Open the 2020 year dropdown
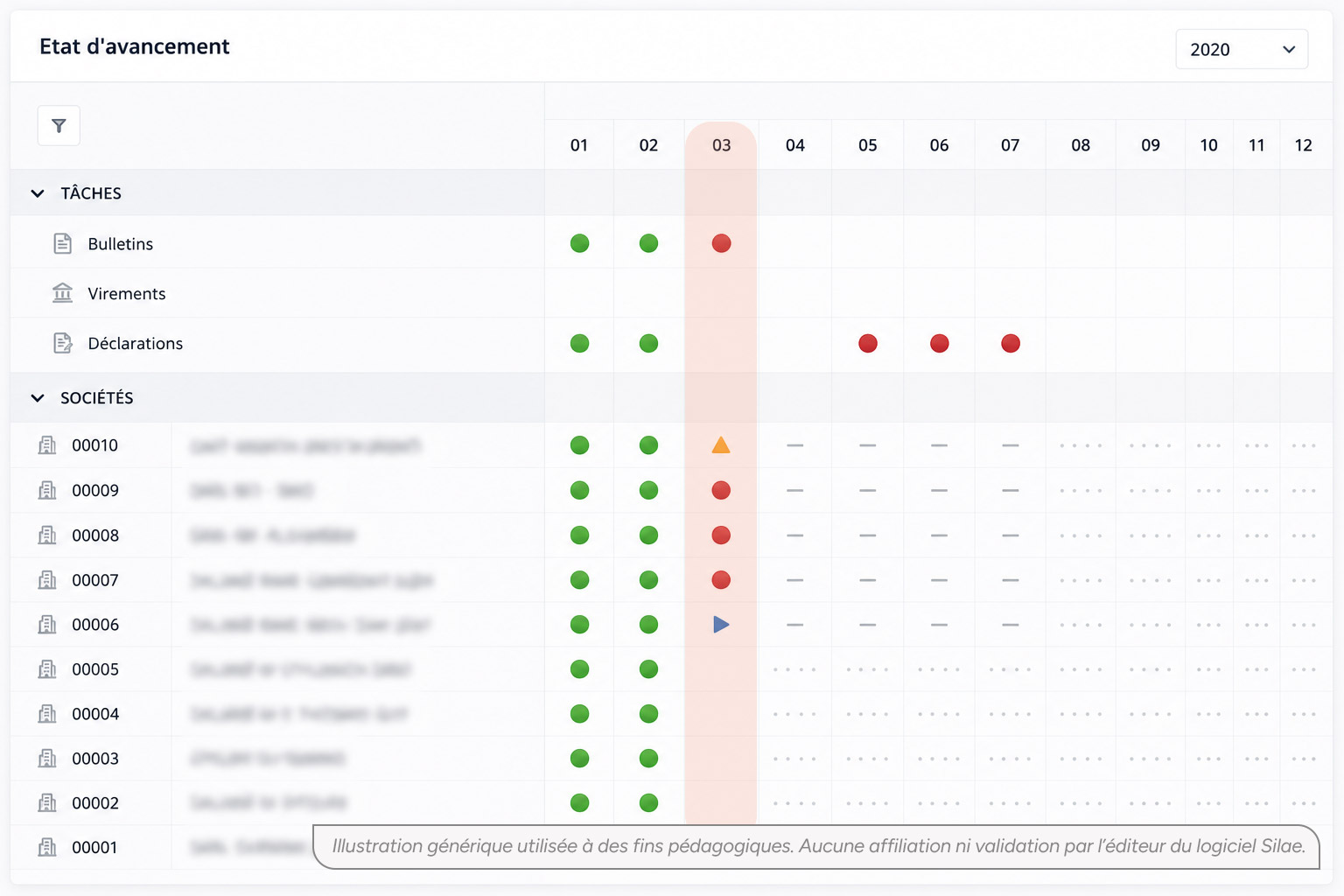Viewport: 1344px width, 896px height. 1242,49
